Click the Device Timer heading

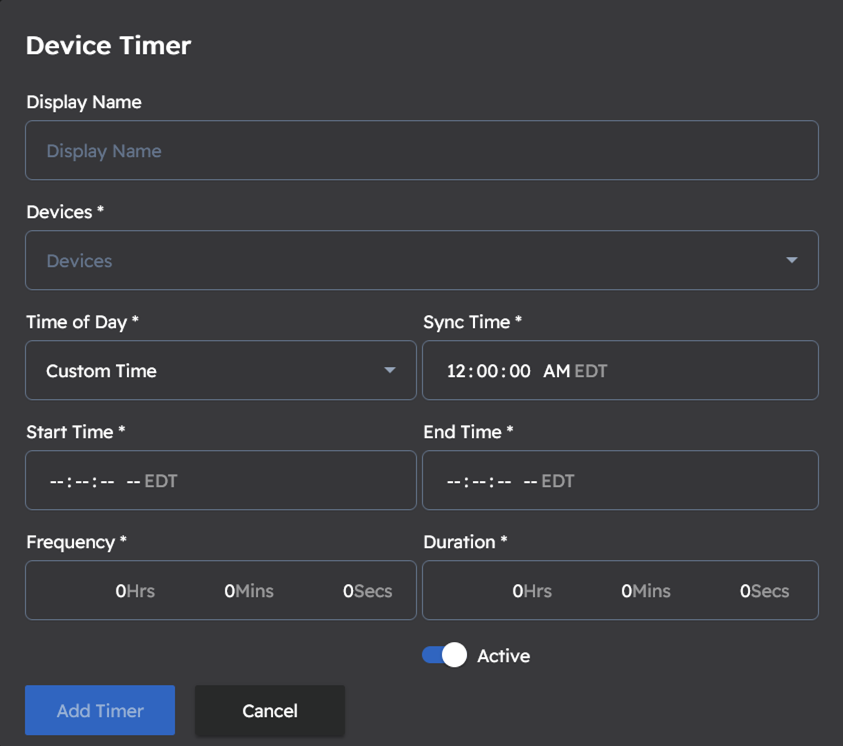108,45
